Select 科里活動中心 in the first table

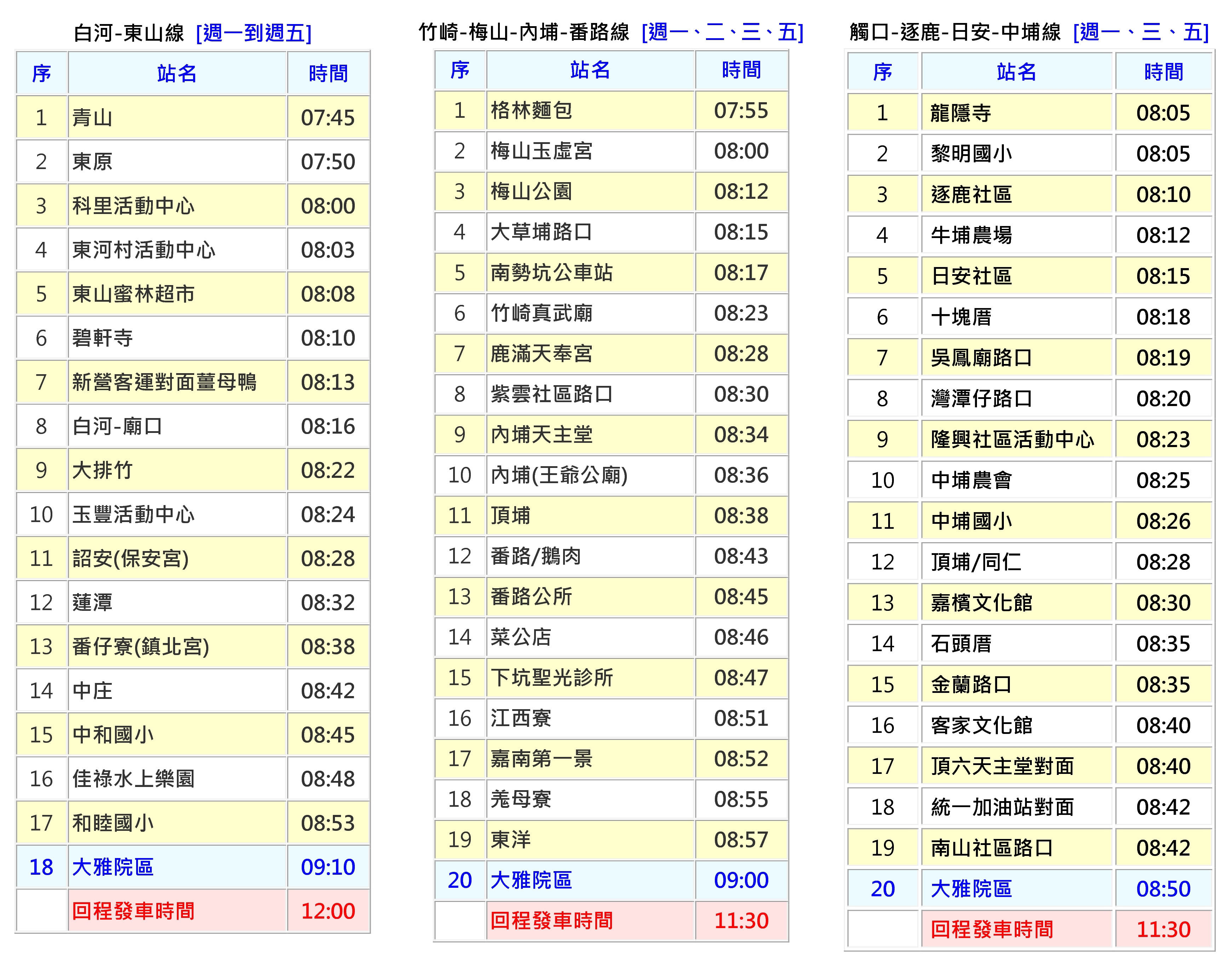click(x=133, y=206)
